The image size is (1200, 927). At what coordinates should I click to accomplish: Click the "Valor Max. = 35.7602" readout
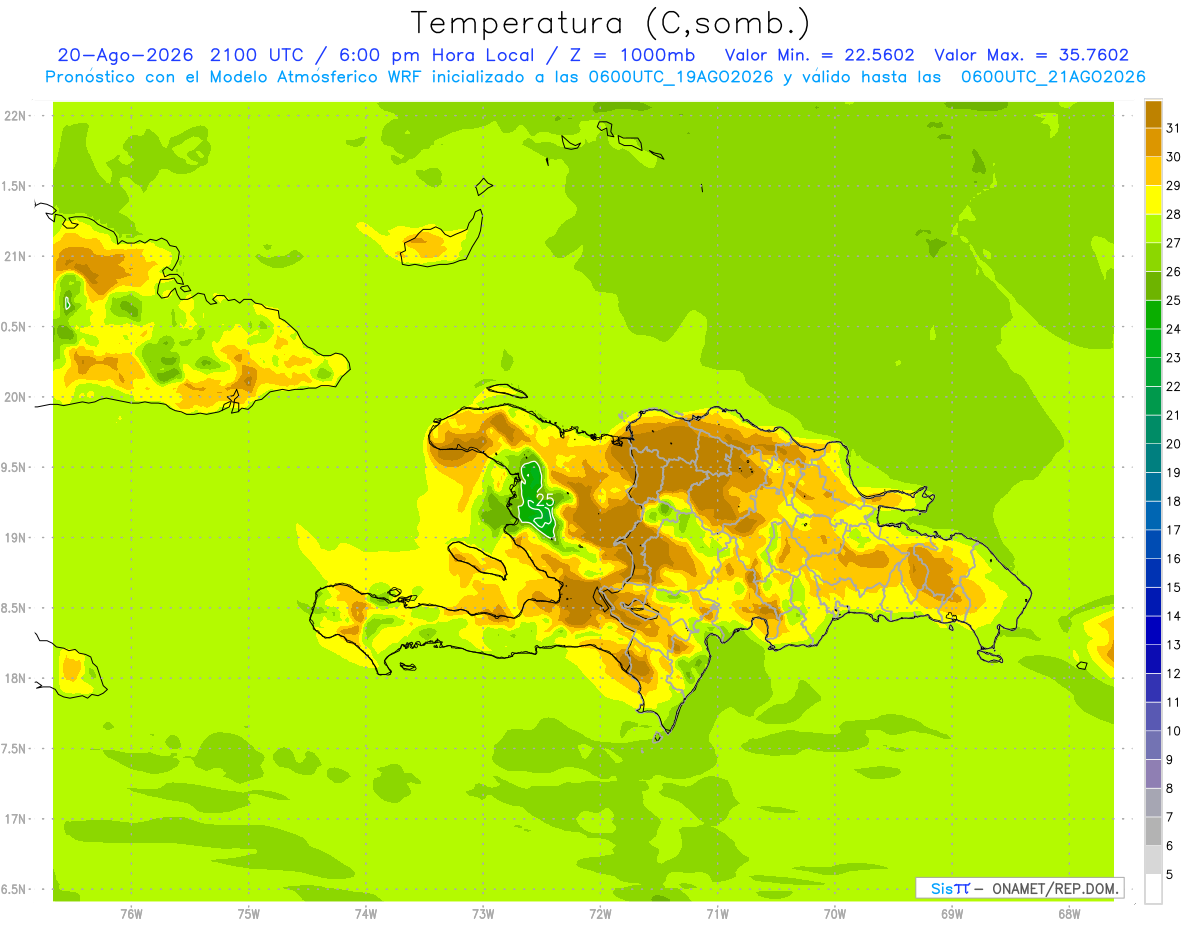pos(1031,55)
